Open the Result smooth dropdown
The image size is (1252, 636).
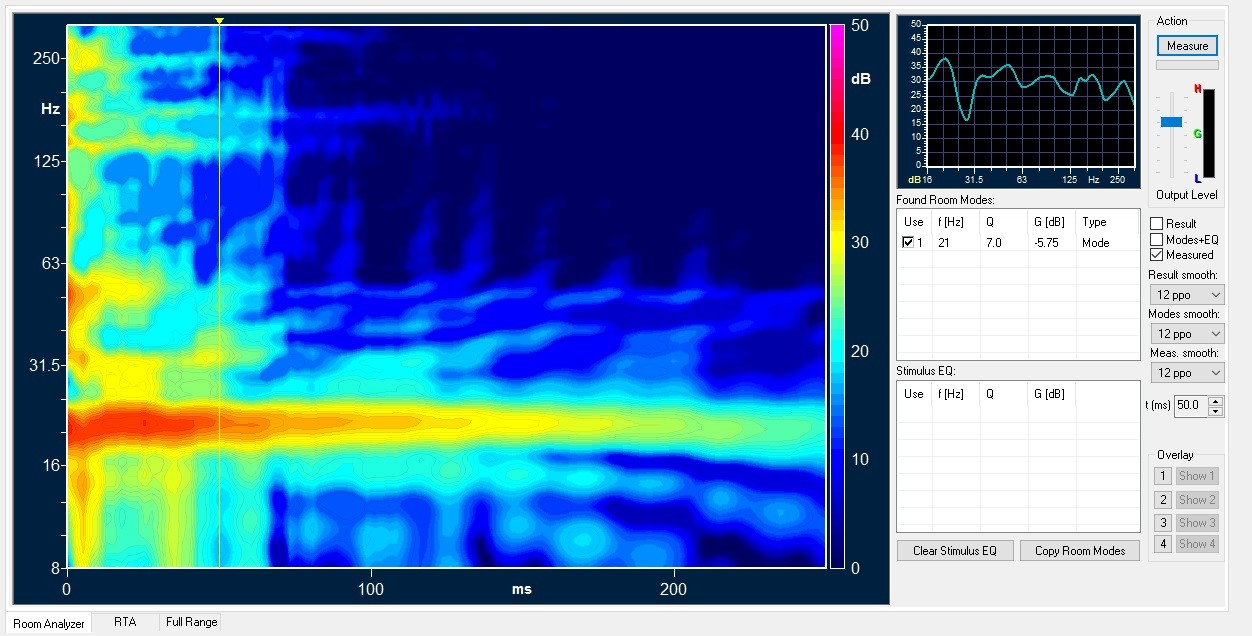pos(1186,295)
